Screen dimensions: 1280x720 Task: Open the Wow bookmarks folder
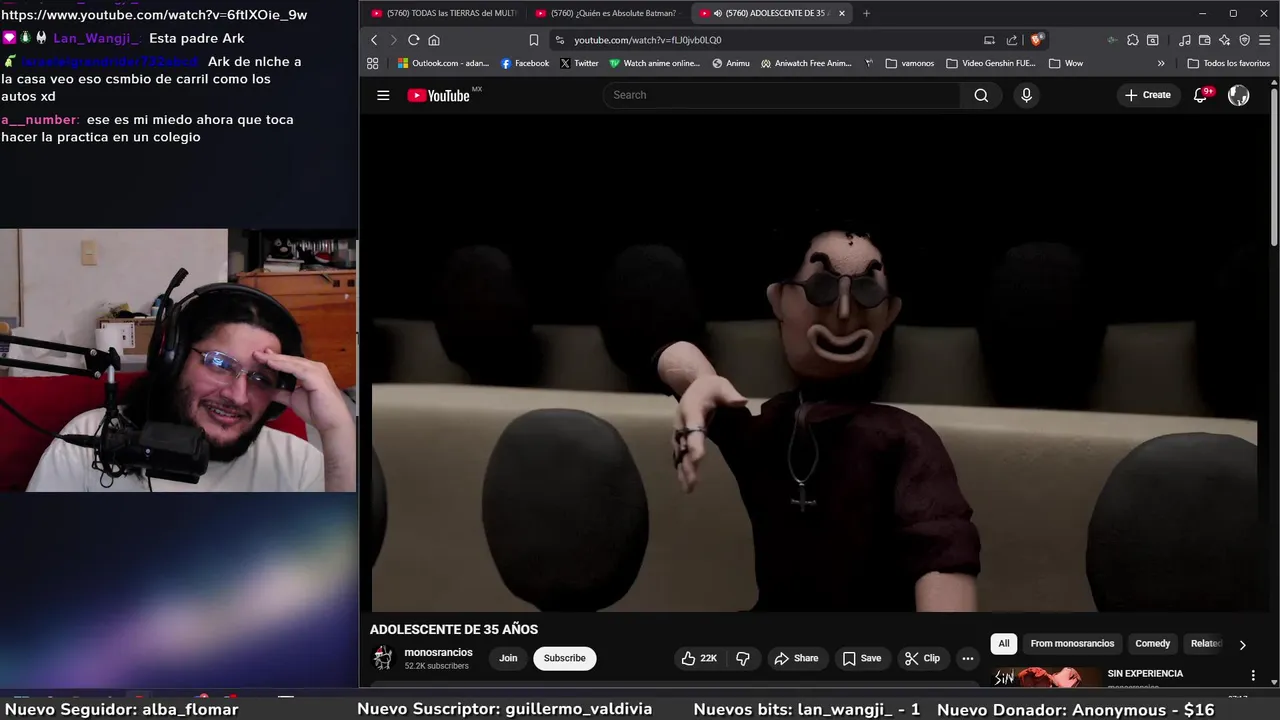coord(1066,63)
